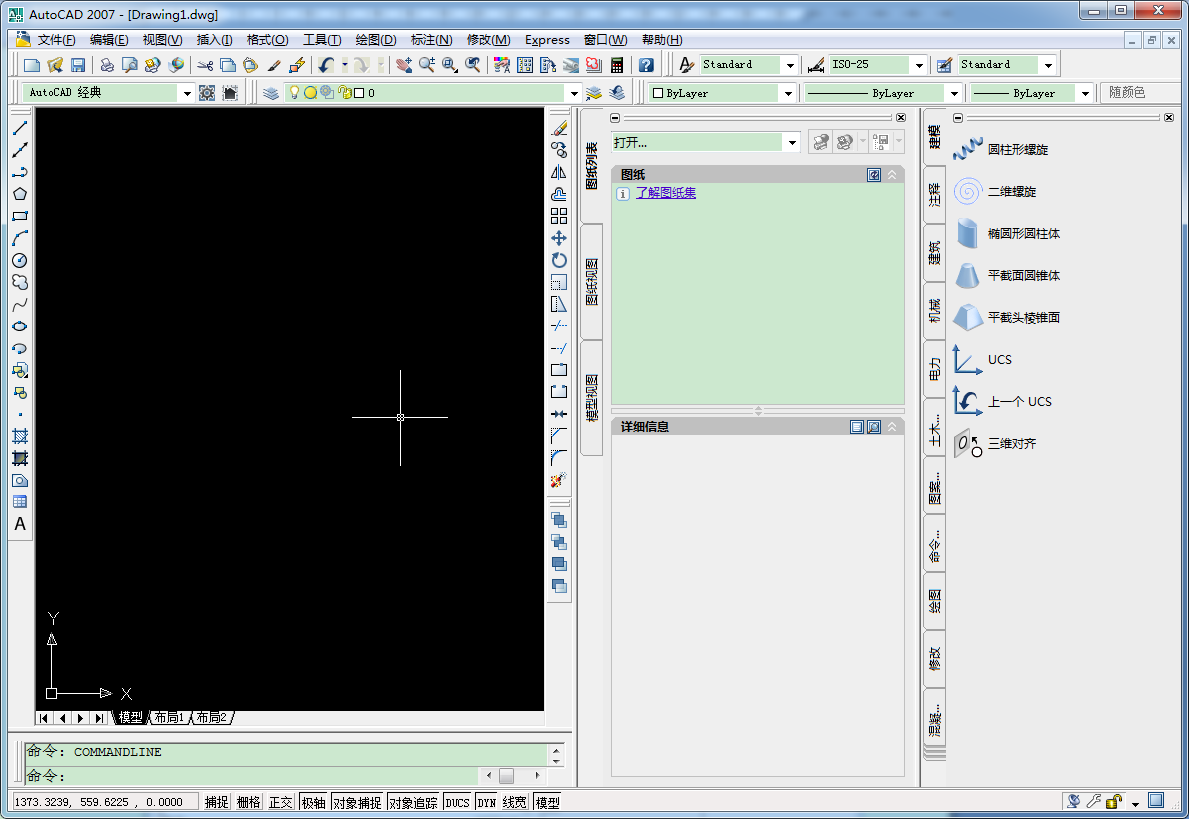Open the ByLayer linetype dropdown
This screenshot has width=1189, height=819.
click(954, 93)
